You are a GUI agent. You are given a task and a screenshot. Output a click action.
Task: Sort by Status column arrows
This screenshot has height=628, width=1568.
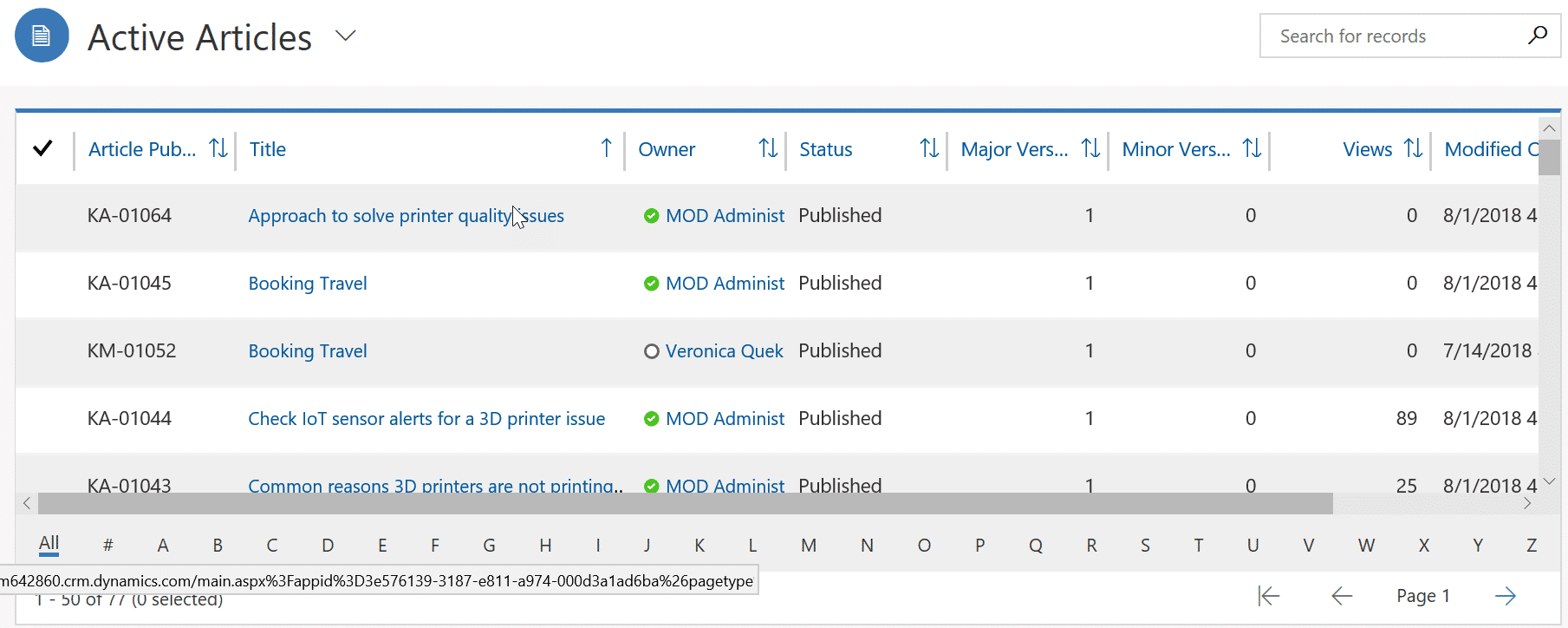point(929,149)
